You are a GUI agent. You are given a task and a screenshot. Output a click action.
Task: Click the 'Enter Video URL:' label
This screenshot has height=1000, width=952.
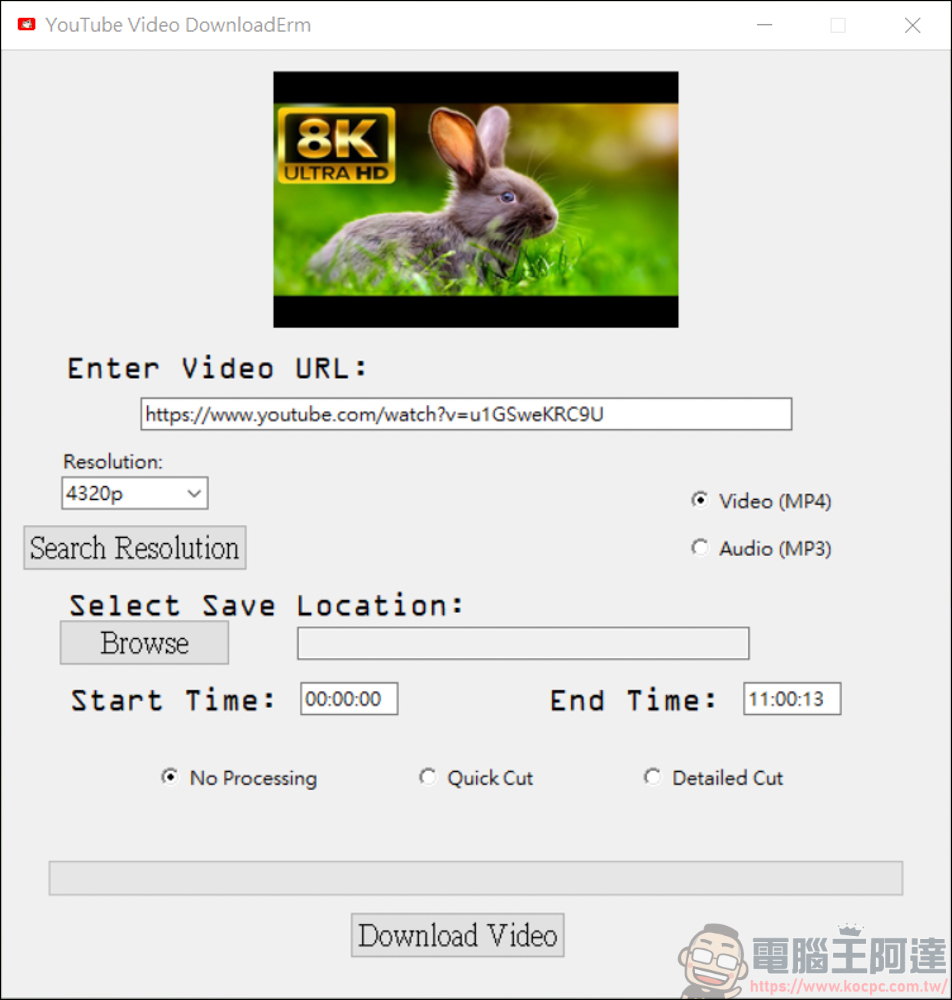[217, 369]
